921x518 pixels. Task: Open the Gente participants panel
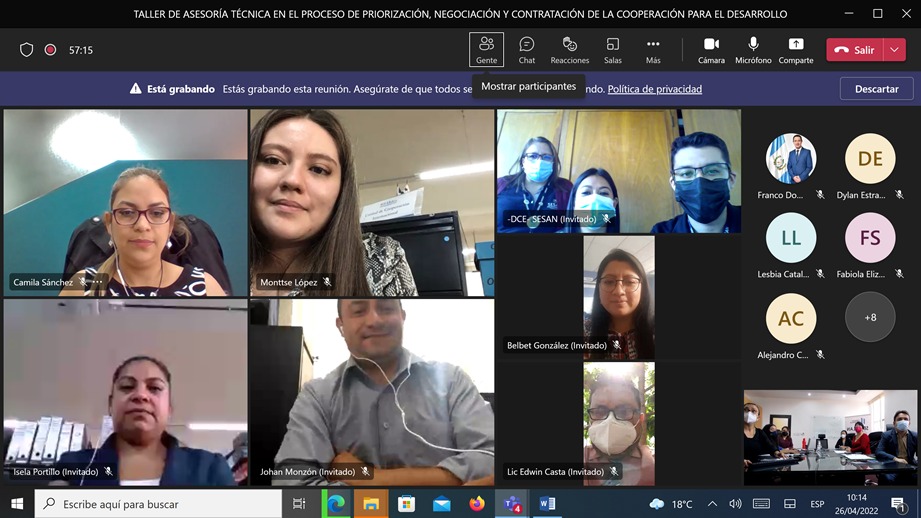pos(486,50)
